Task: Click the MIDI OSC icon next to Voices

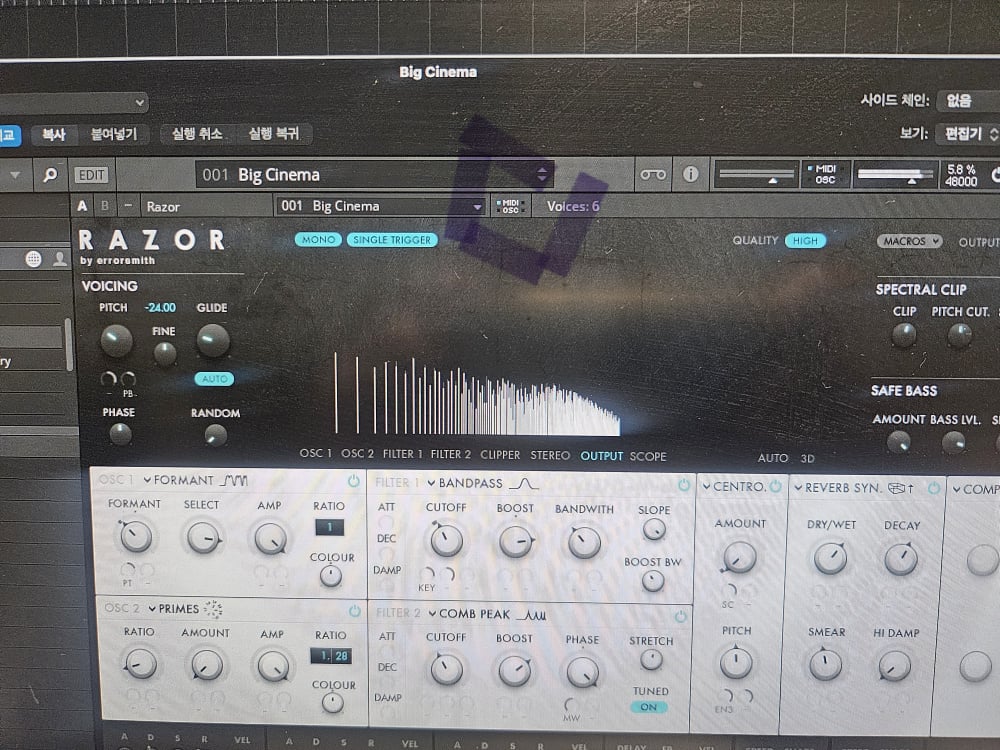Action: click(510, 206)
